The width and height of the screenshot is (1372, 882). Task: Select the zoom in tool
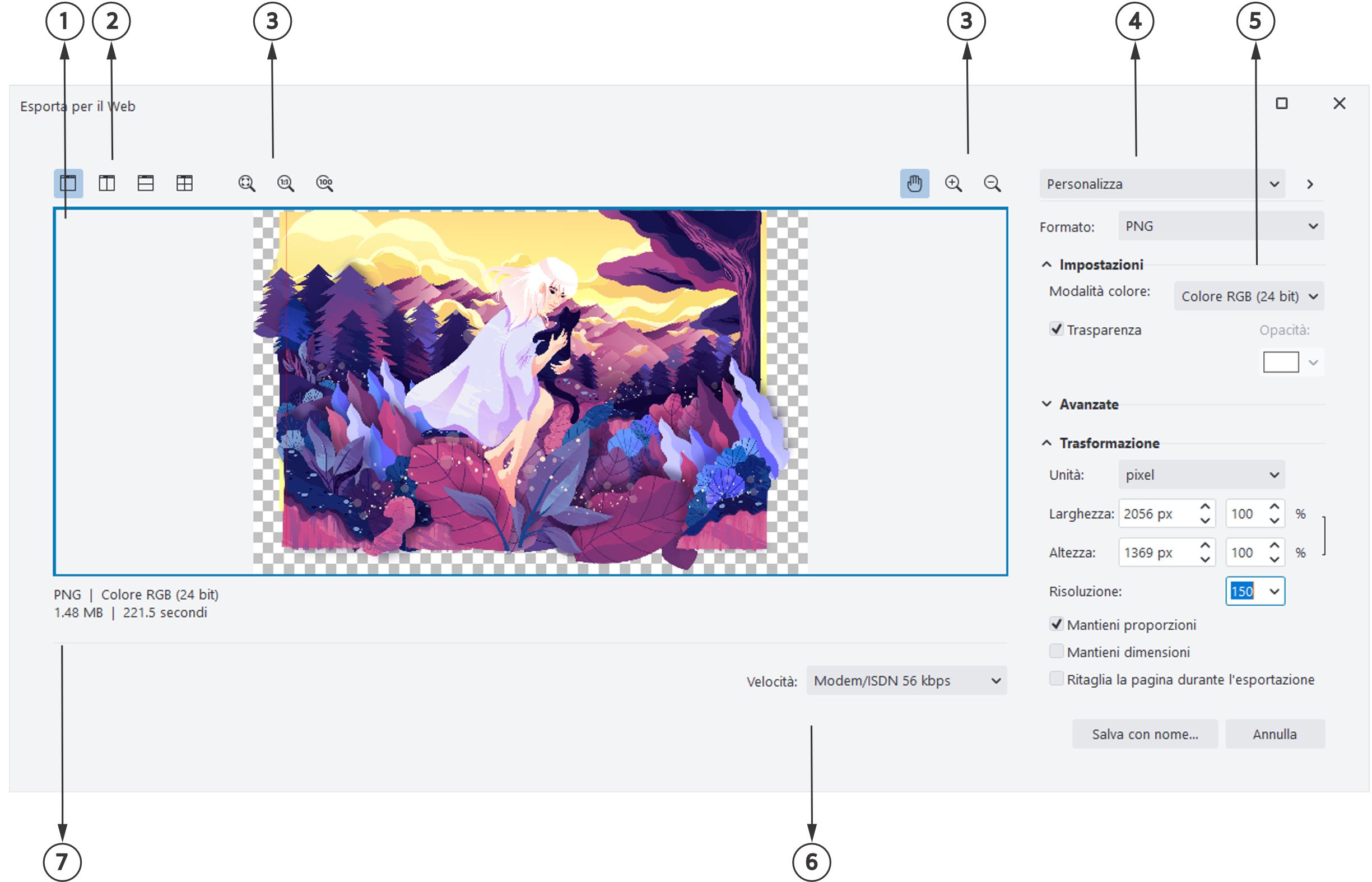pos(954,183)
